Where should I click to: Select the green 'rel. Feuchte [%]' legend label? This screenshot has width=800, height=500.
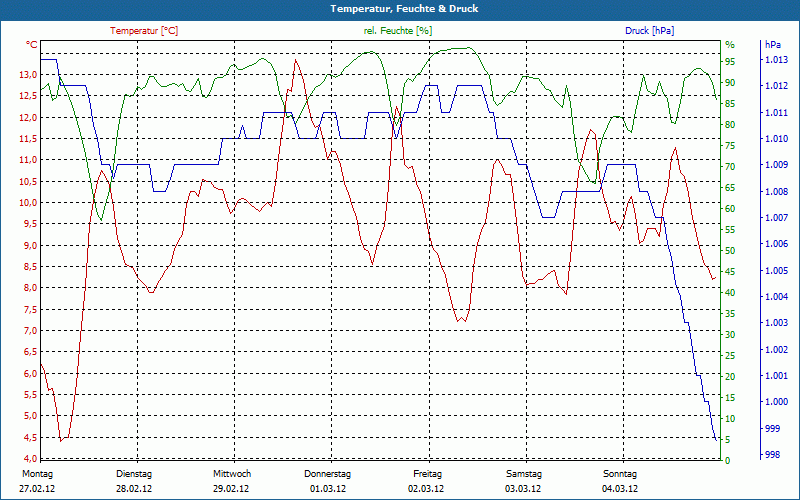(398, 31)
